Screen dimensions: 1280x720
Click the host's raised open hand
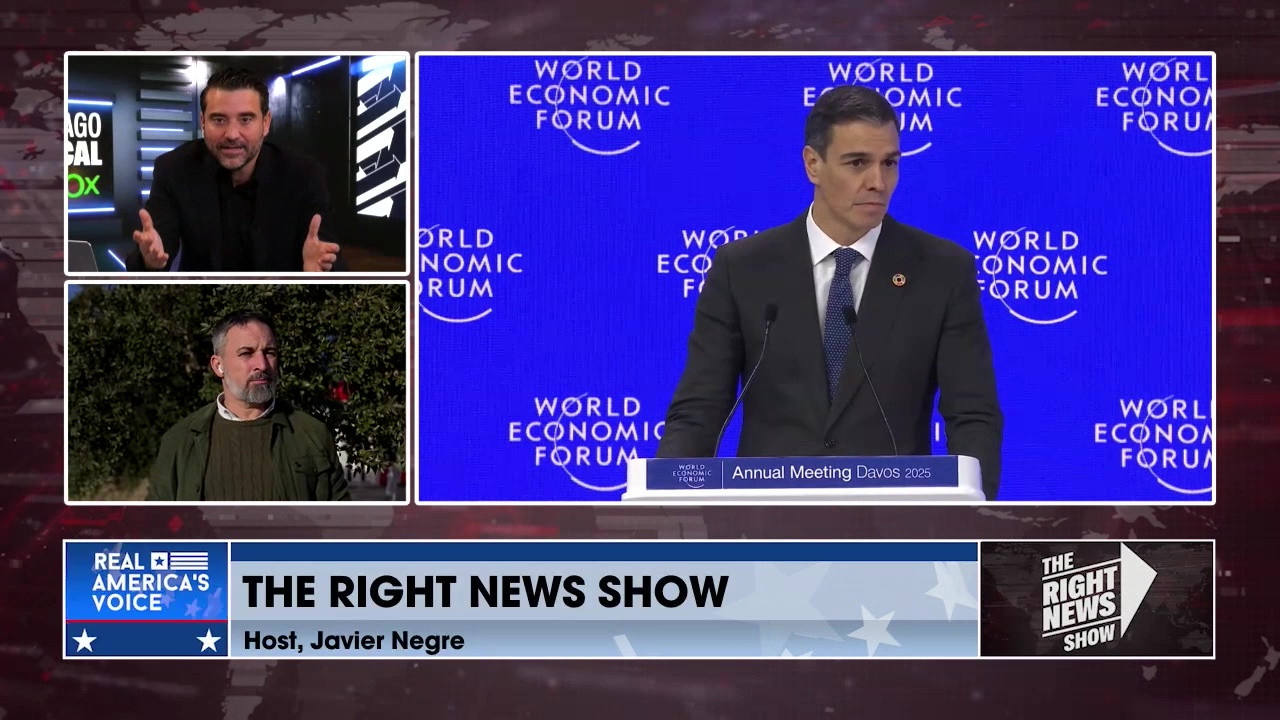[150, 240]
